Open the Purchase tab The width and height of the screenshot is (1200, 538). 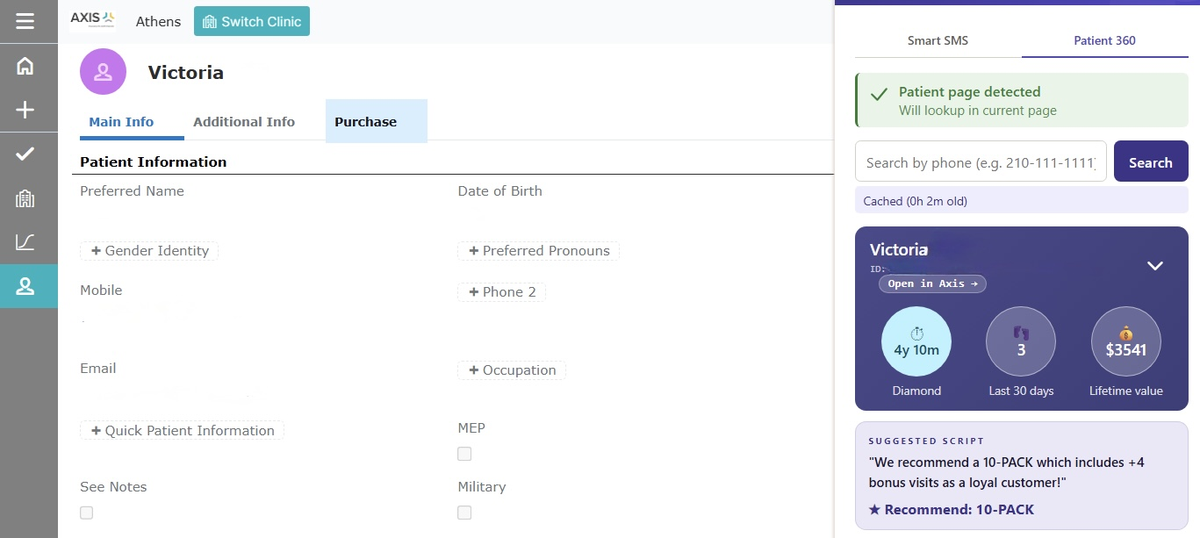pyautogui.click(x=376, y=121)
